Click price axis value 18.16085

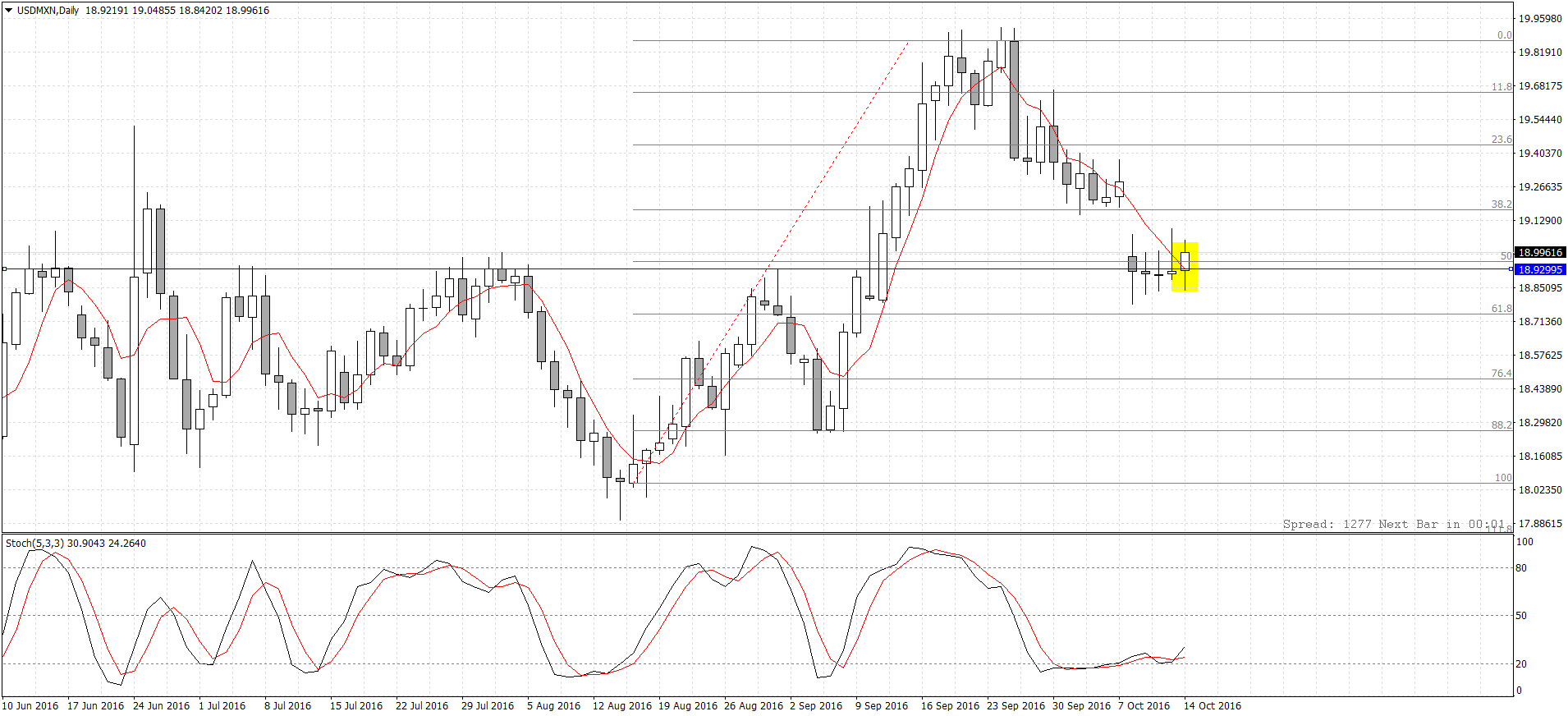click(x=1540, y=456)
